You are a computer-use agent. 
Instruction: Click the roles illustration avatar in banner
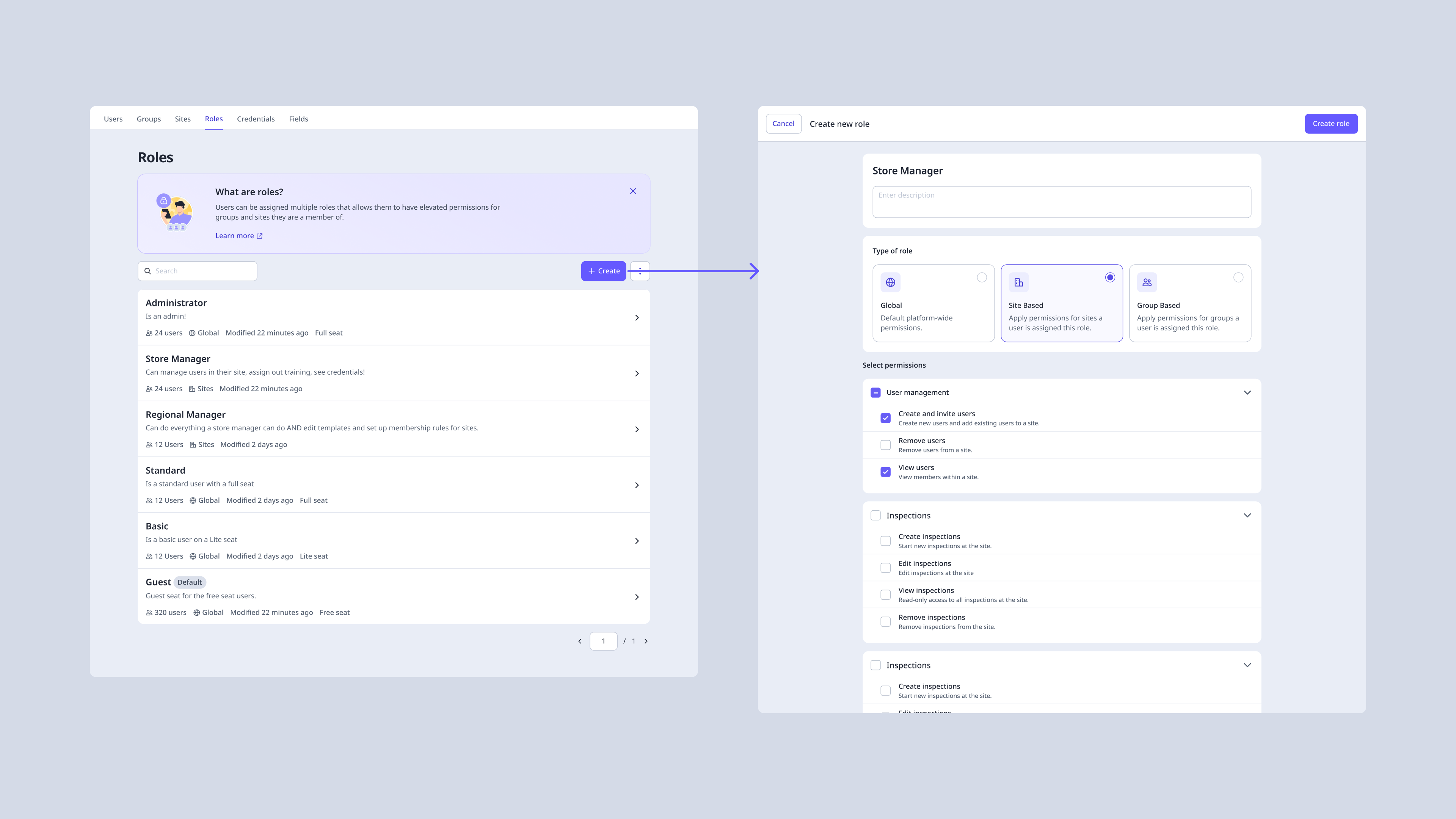[175, 213]
